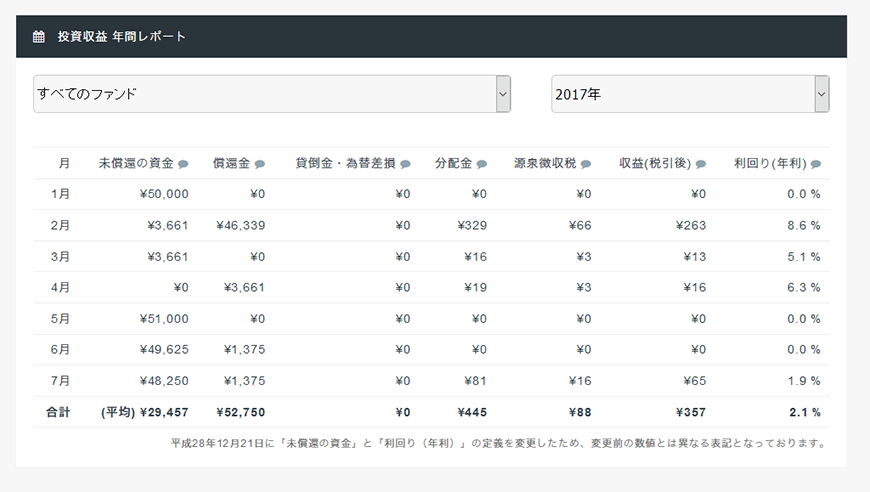The image size is (870, 492).
Task: Select the 合計 row label
Action: coord(58,412)
